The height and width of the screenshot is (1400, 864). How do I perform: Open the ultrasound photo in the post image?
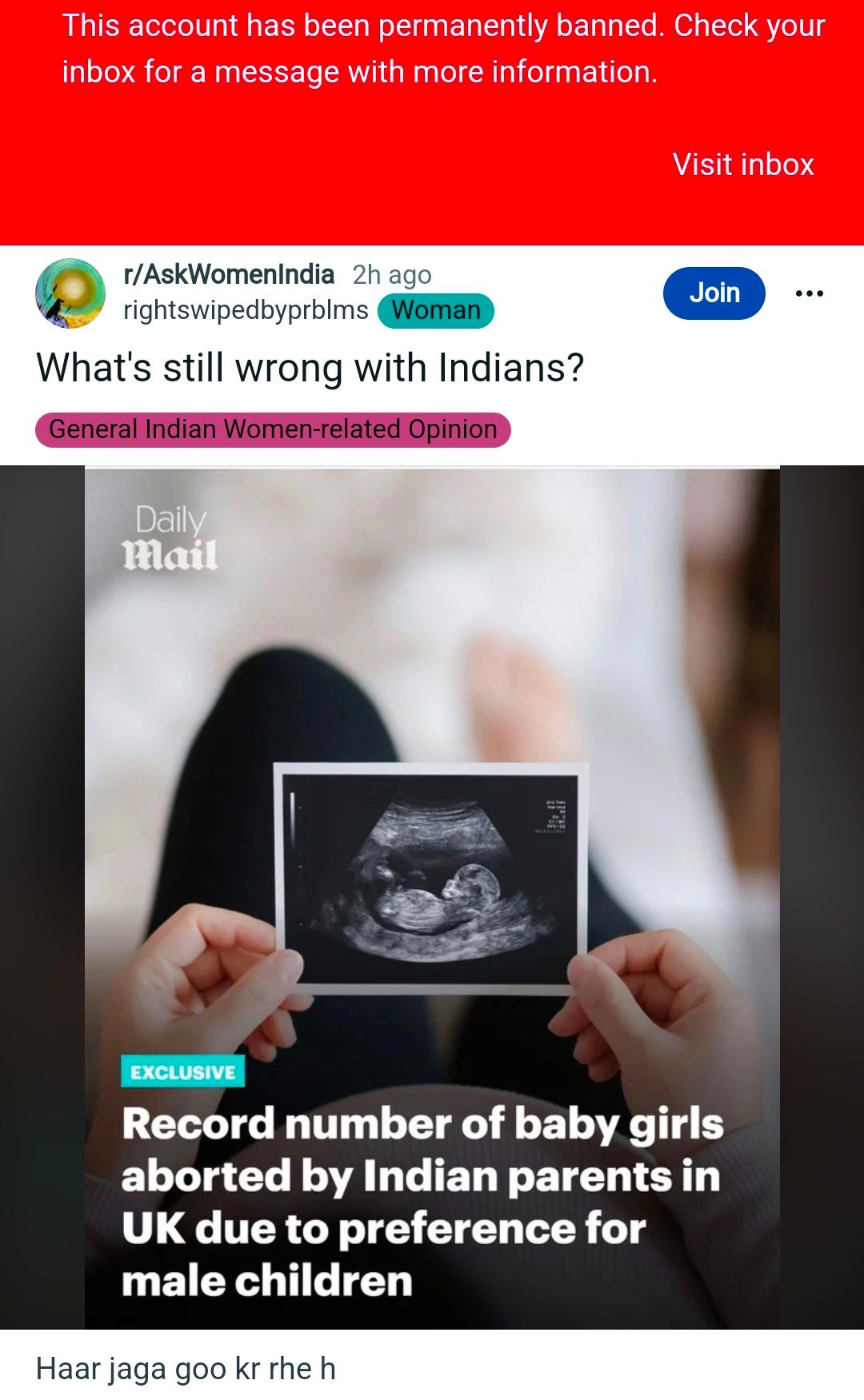(x=431, y=878)
